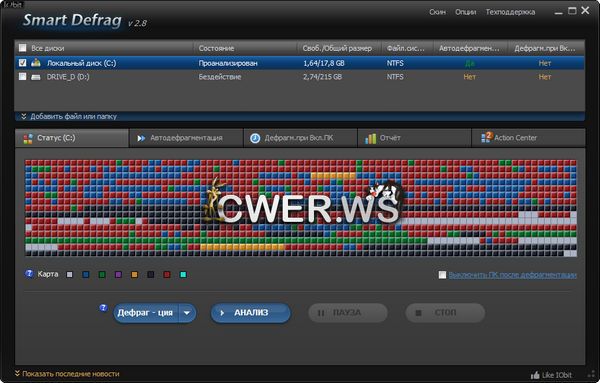Click the Файл.сис... column header
Image resolution: width=600 pixels, height=383 pixels.
(408, 48)
